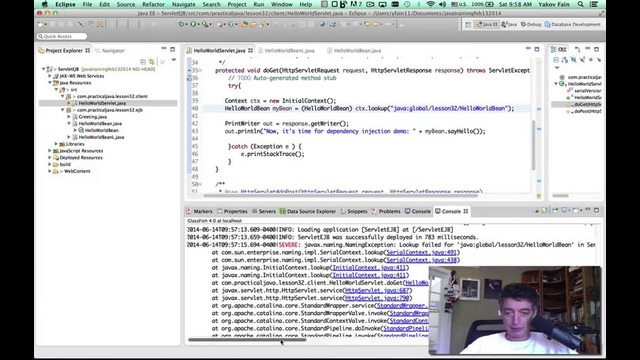Expand Greeting.java in Project Explorer
The image size is (640, 360).
pos(69,117)
